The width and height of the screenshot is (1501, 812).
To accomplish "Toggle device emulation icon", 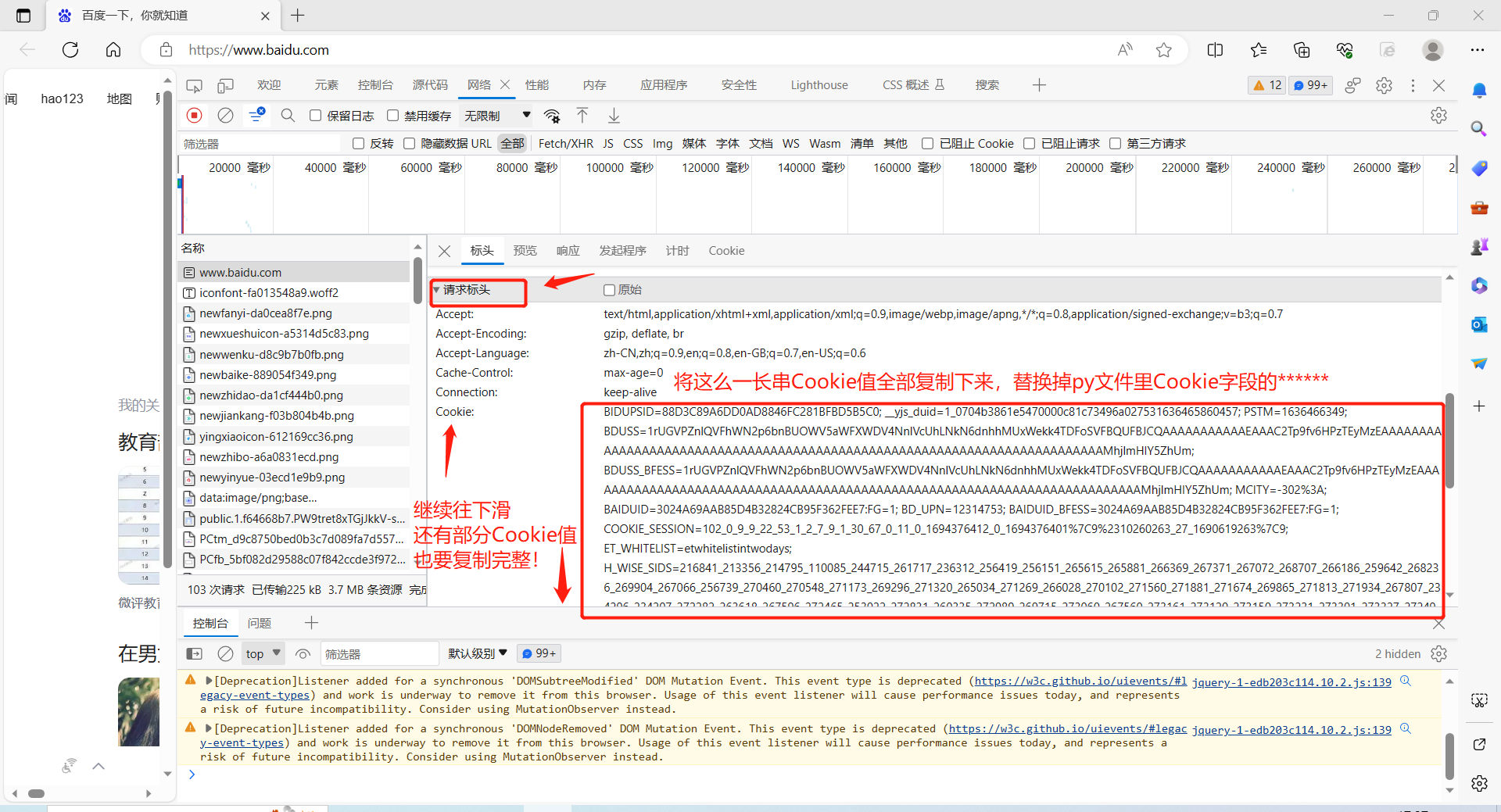I will (x=225, y=85).
